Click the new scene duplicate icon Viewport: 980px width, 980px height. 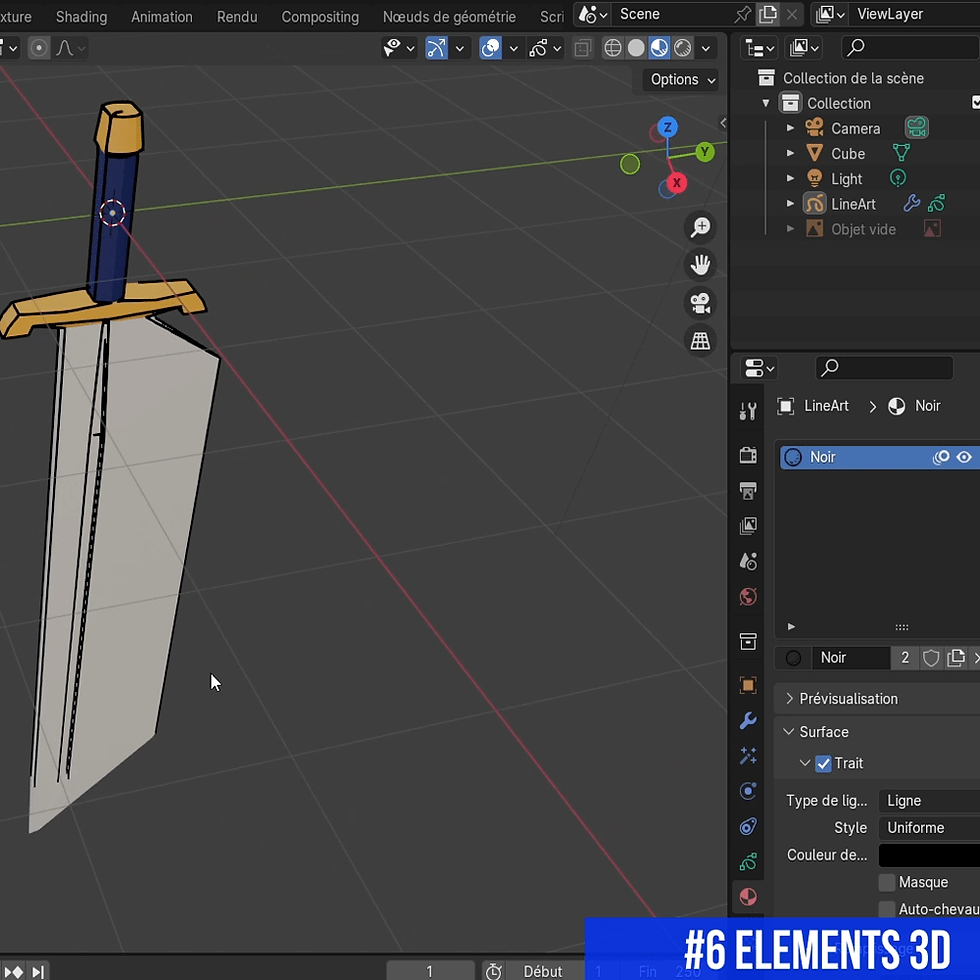(768, 14)
